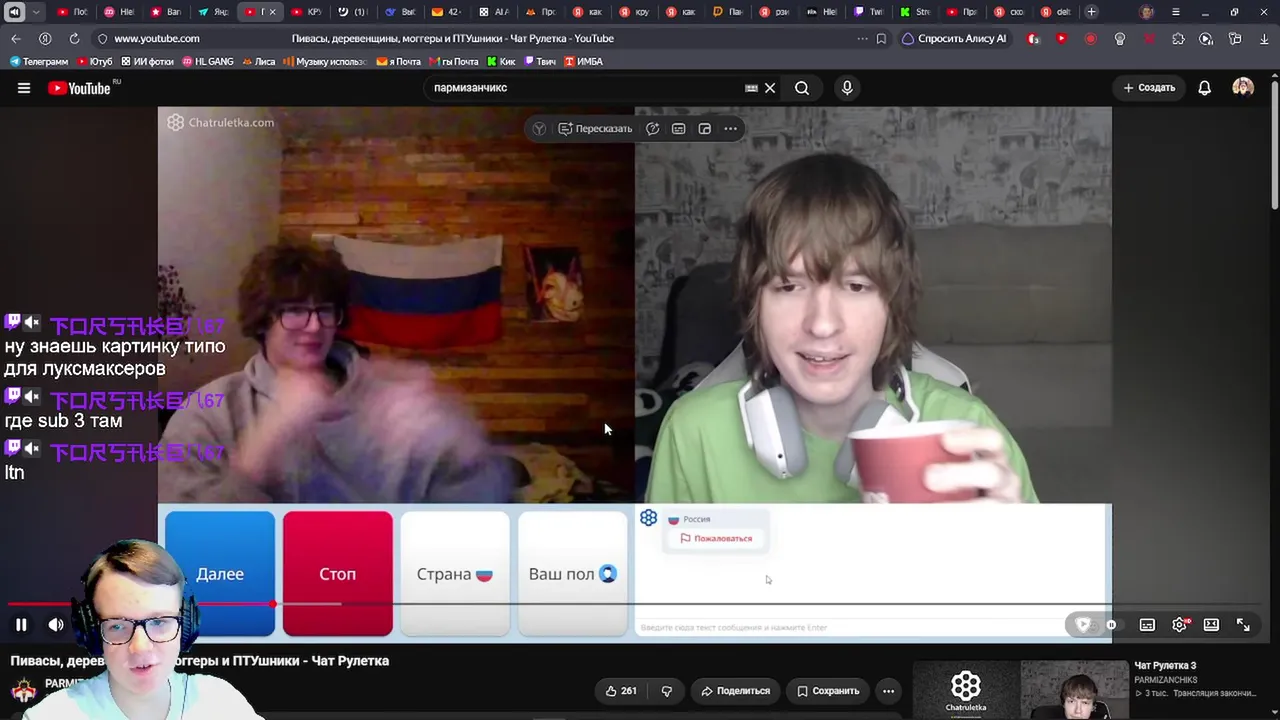The height and width of the screenshot is (720, 1280).
Task: Open the Ютуб bookmark
Action: coord(95,62)
